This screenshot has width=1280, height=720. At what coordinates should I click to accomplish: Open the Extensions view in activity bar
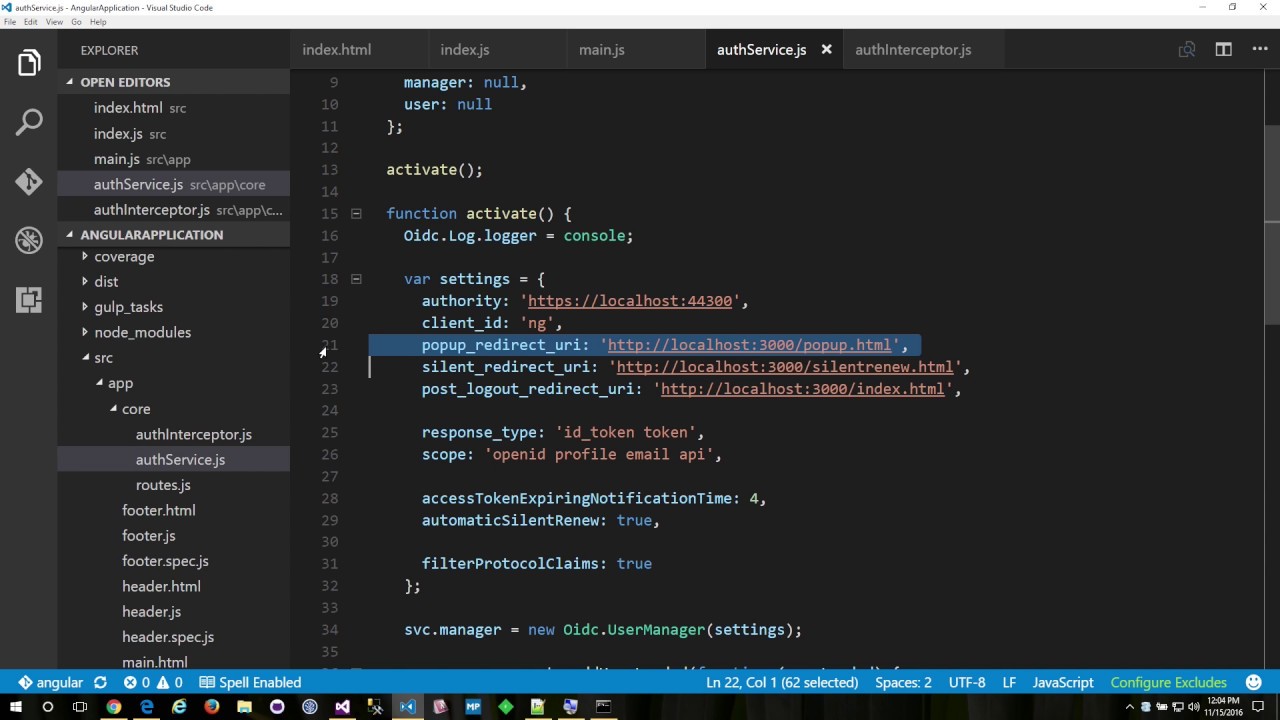pyautogui.click(x=29, y=299)
